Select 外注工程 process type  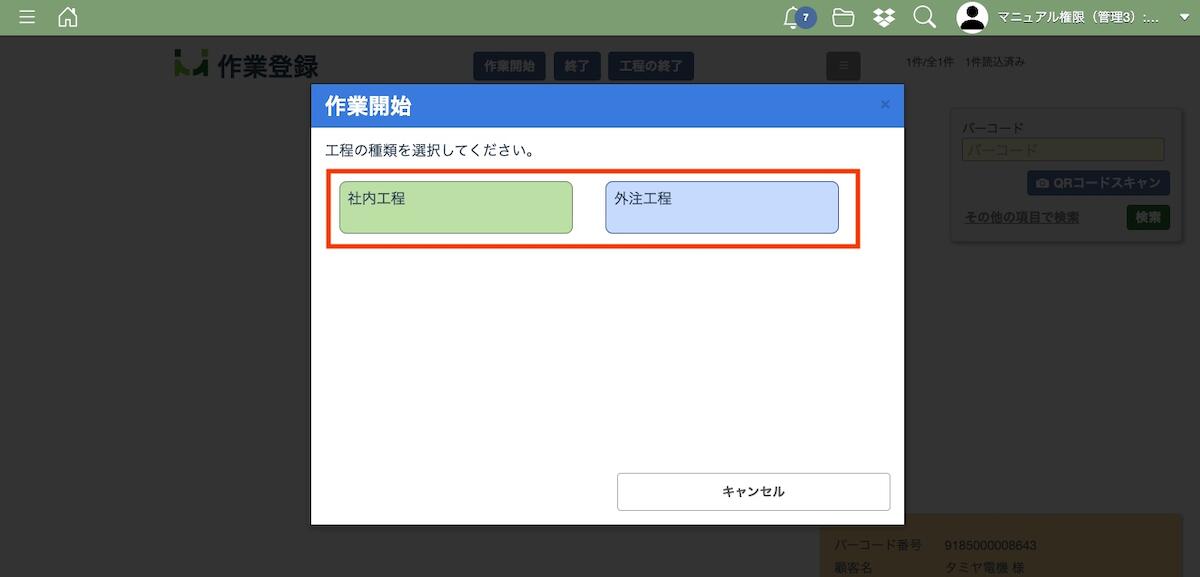[721, 207]
